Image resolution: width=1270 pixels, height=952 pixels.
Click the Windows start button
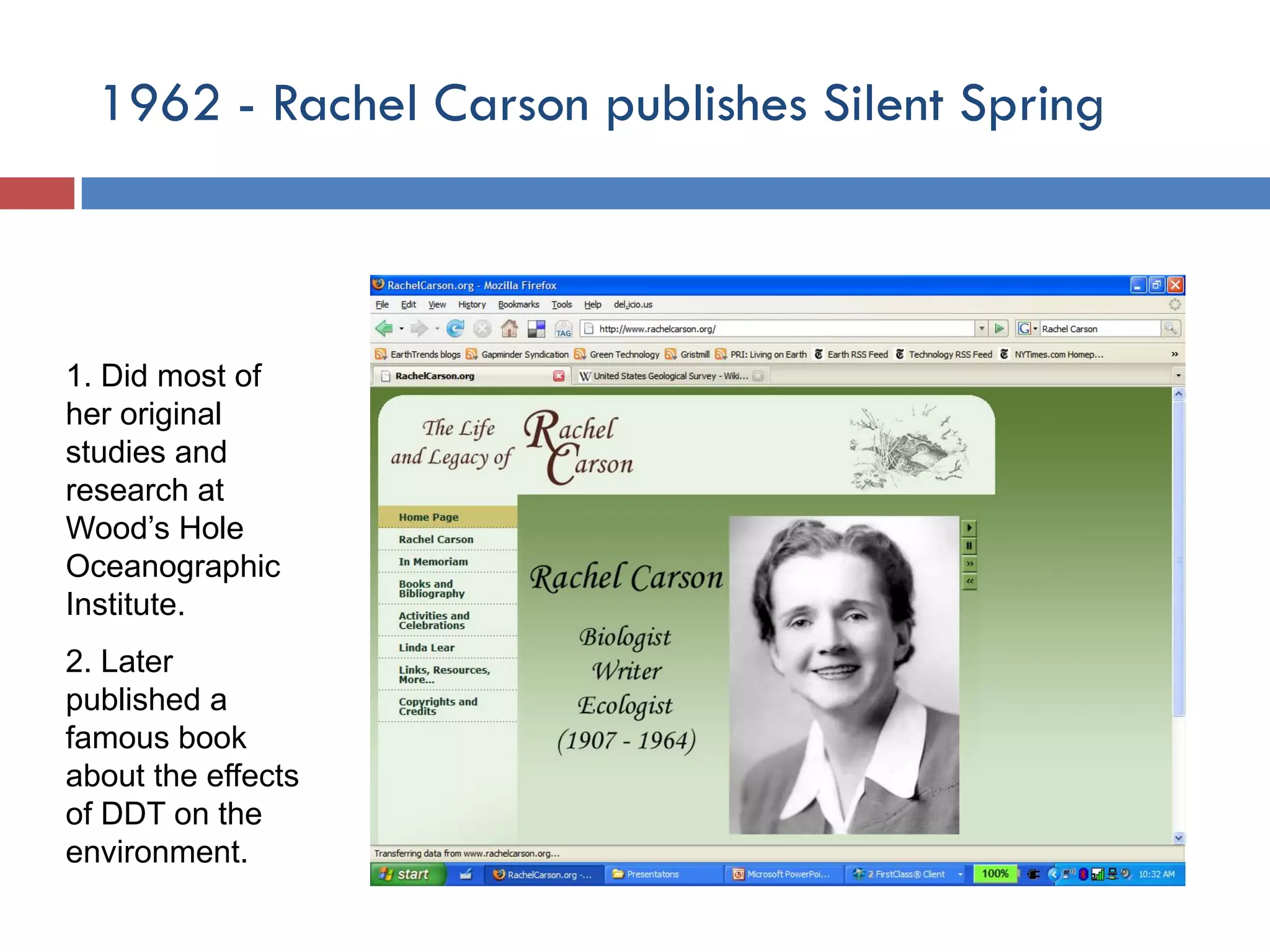(408, 874)
